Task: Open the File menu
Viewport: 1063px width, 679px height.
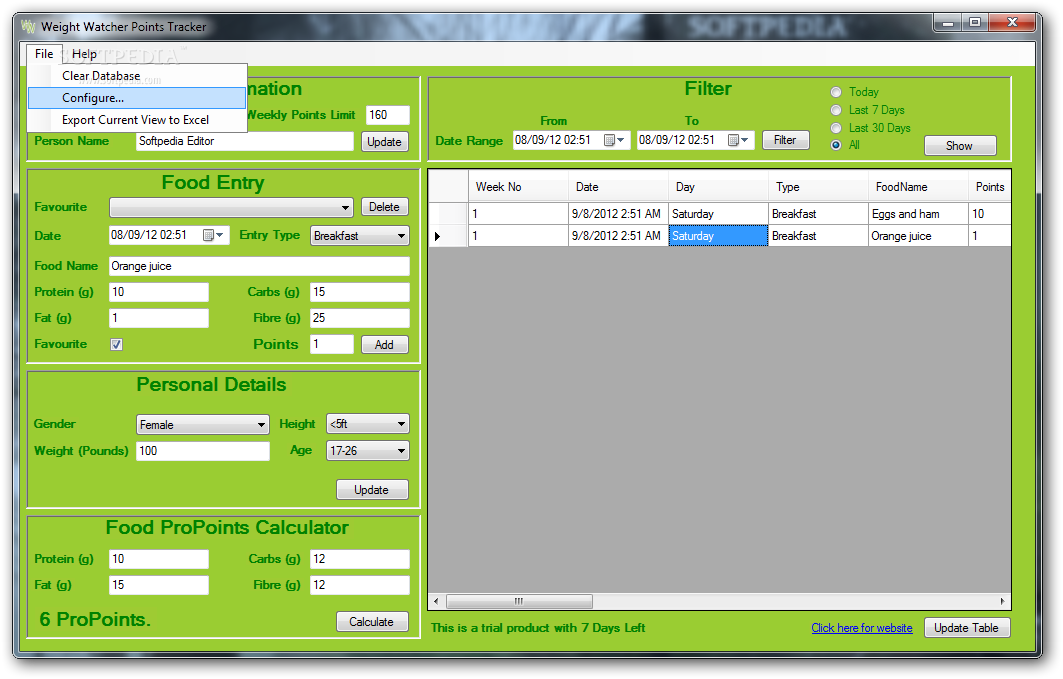Action: tap(44, 54)
